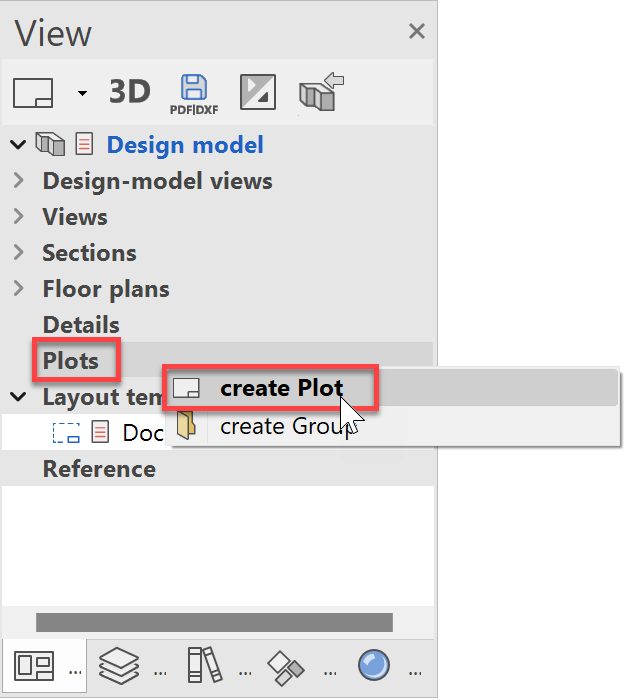Screen dimensions: 624x700
Task: Select the Views tree item
Action: click(x=75, y=217)
